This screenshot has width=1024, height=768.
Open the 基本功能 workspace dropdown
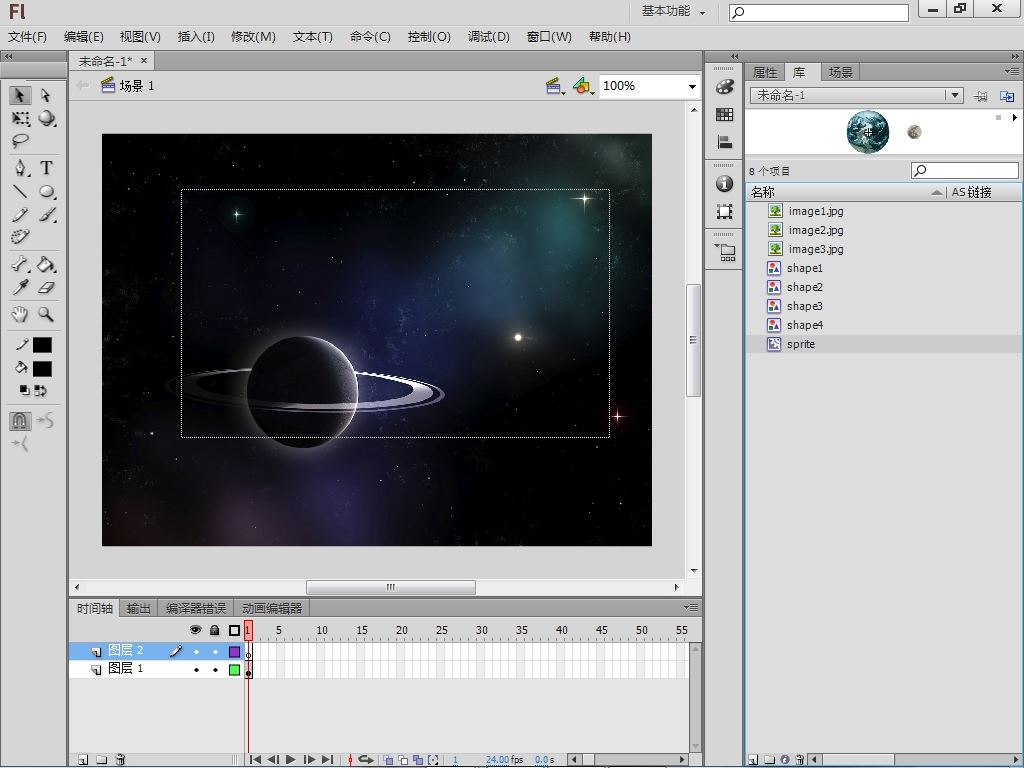[x=673, y=11]
